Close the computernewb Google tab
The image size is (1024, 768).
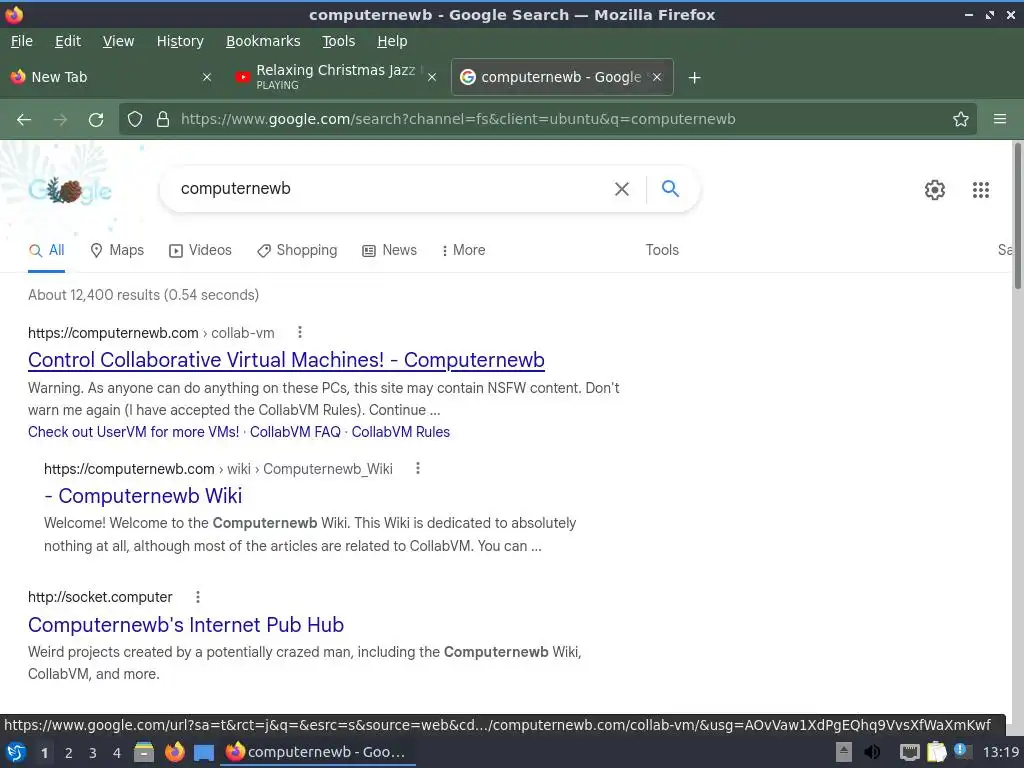657,78
